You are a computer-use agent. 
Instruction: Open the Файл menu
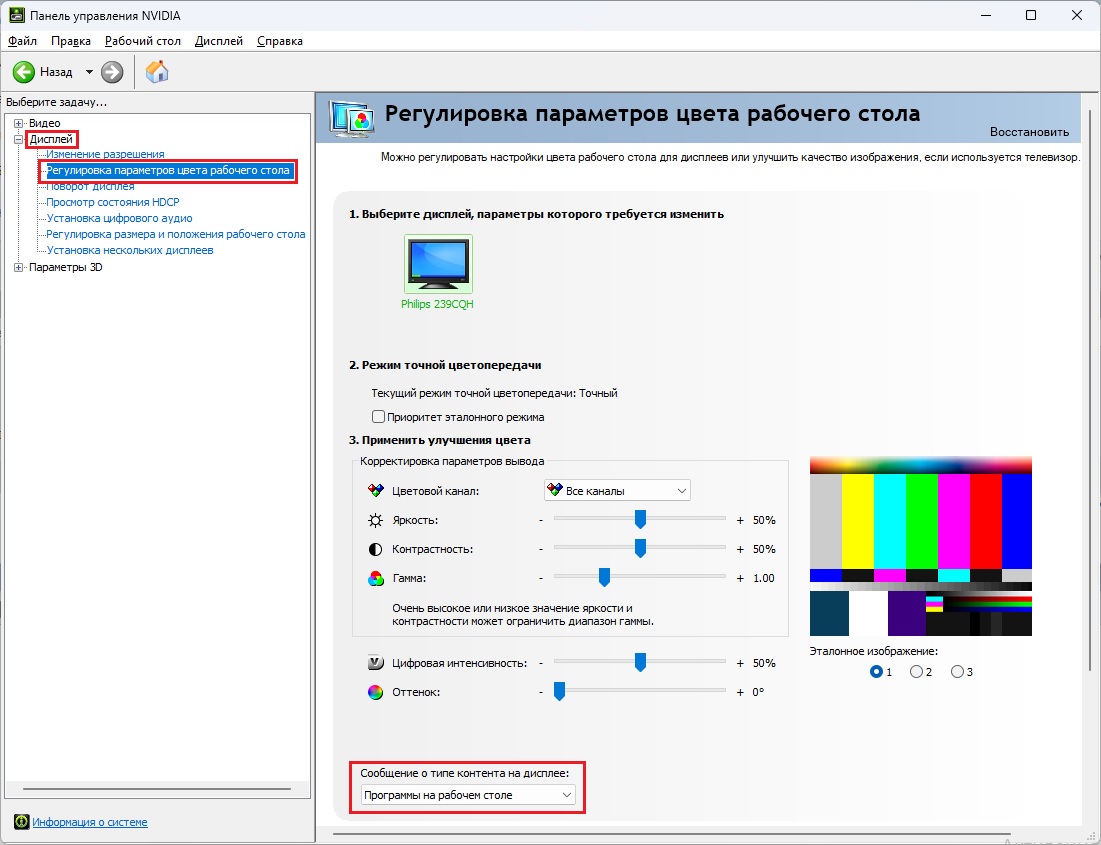pyautogui.click(x=22, y=41)
